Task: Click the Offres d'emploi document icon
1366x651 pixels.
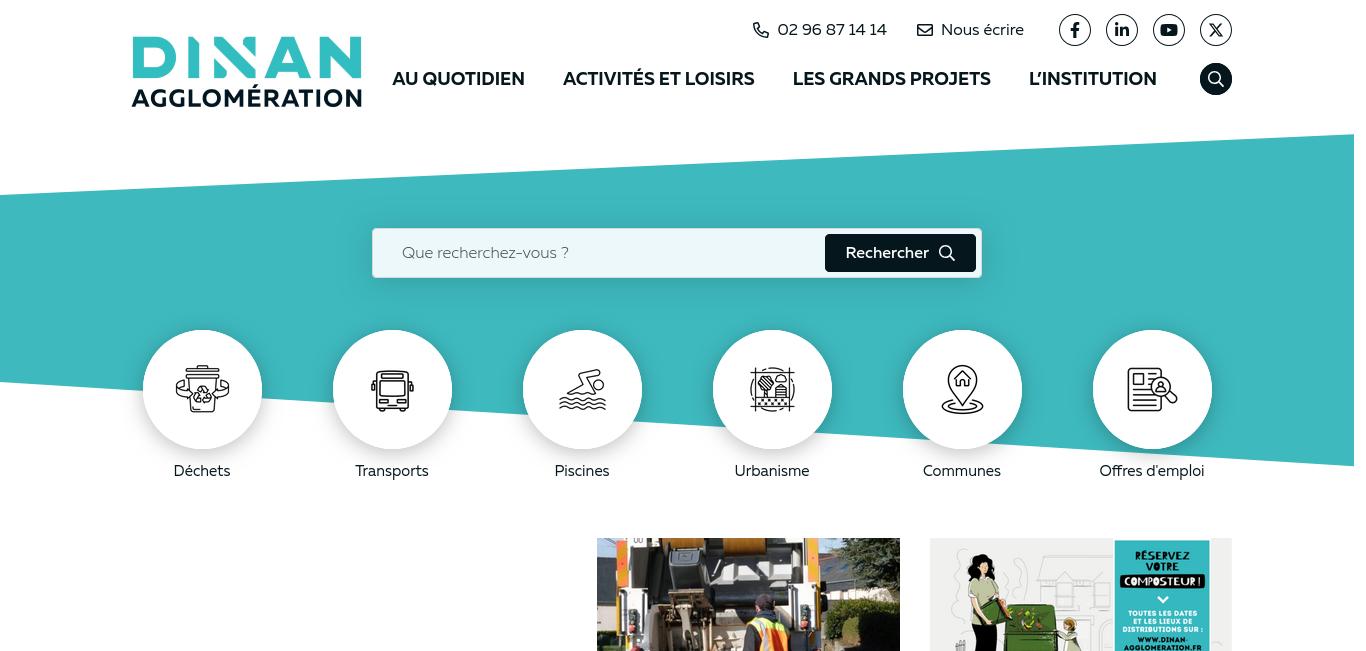Action: pos(1152,389)
